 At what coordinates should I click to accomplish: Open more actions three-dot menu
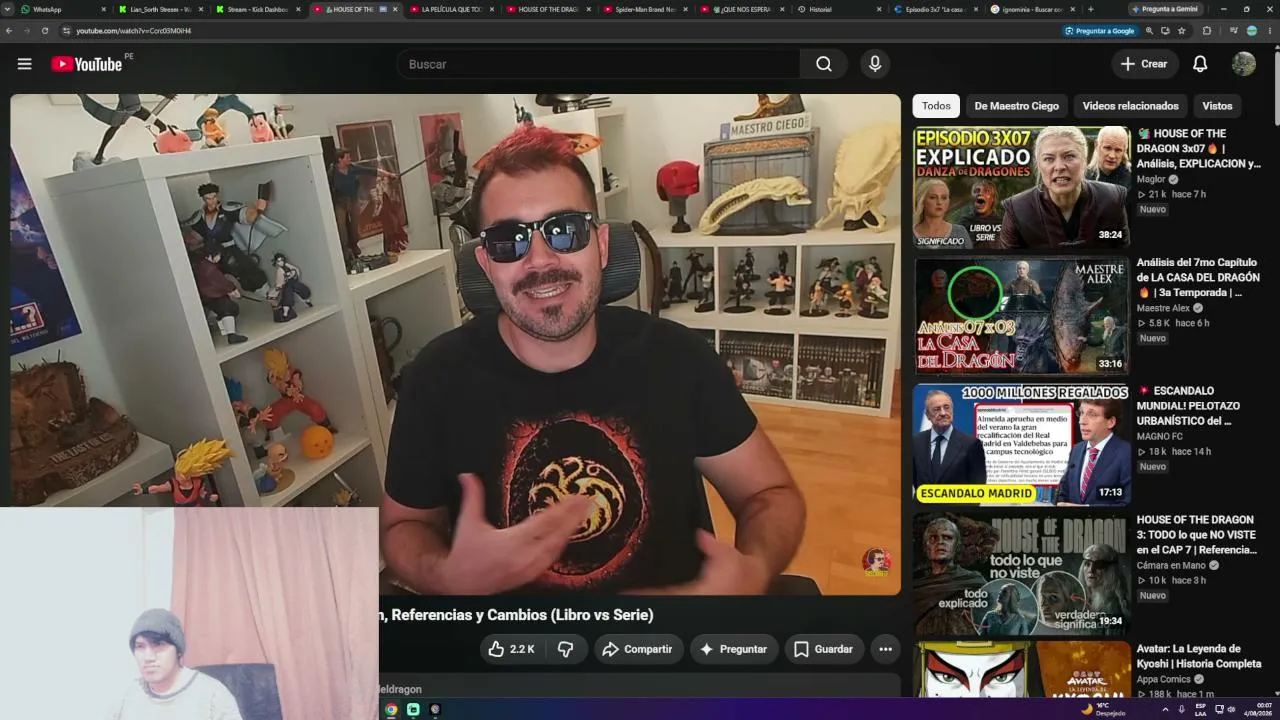[x=885, y=649]
